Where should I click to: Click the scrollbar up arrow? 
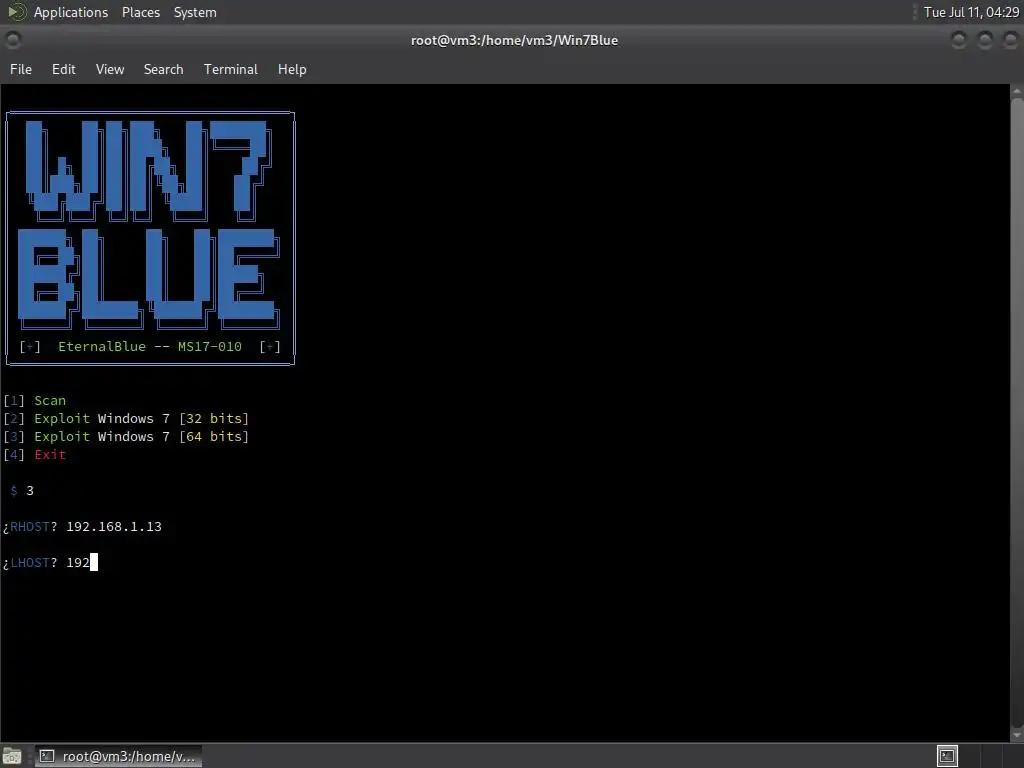coord(1017,91)
